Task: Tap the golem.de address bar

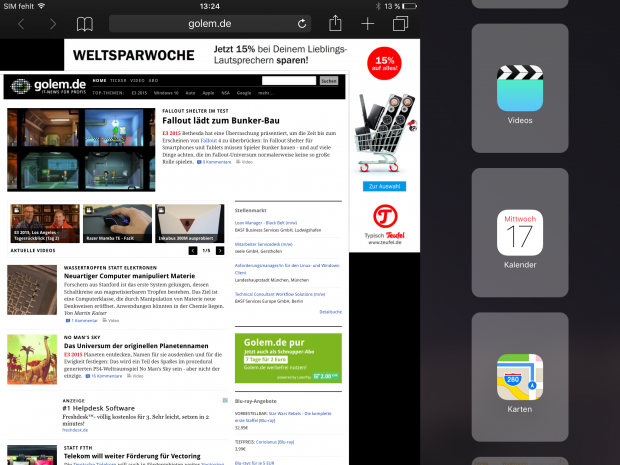Action: point(210,24)
